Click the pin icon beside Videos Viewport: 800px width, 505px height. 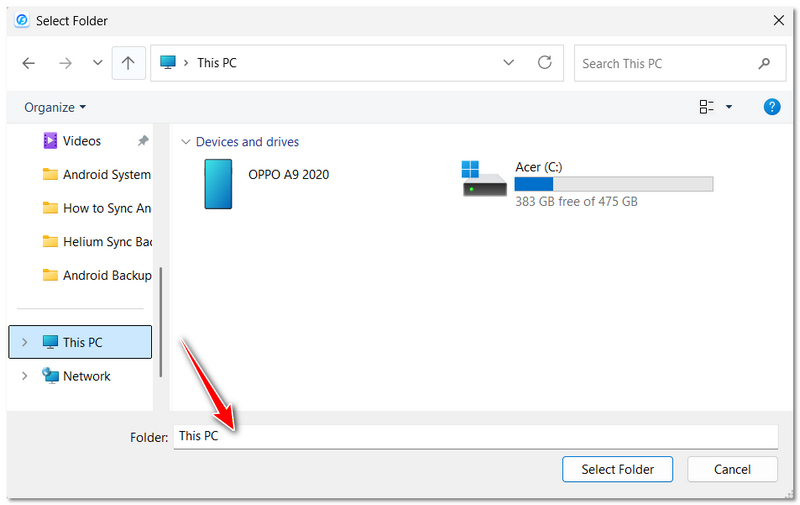point(143,140)
